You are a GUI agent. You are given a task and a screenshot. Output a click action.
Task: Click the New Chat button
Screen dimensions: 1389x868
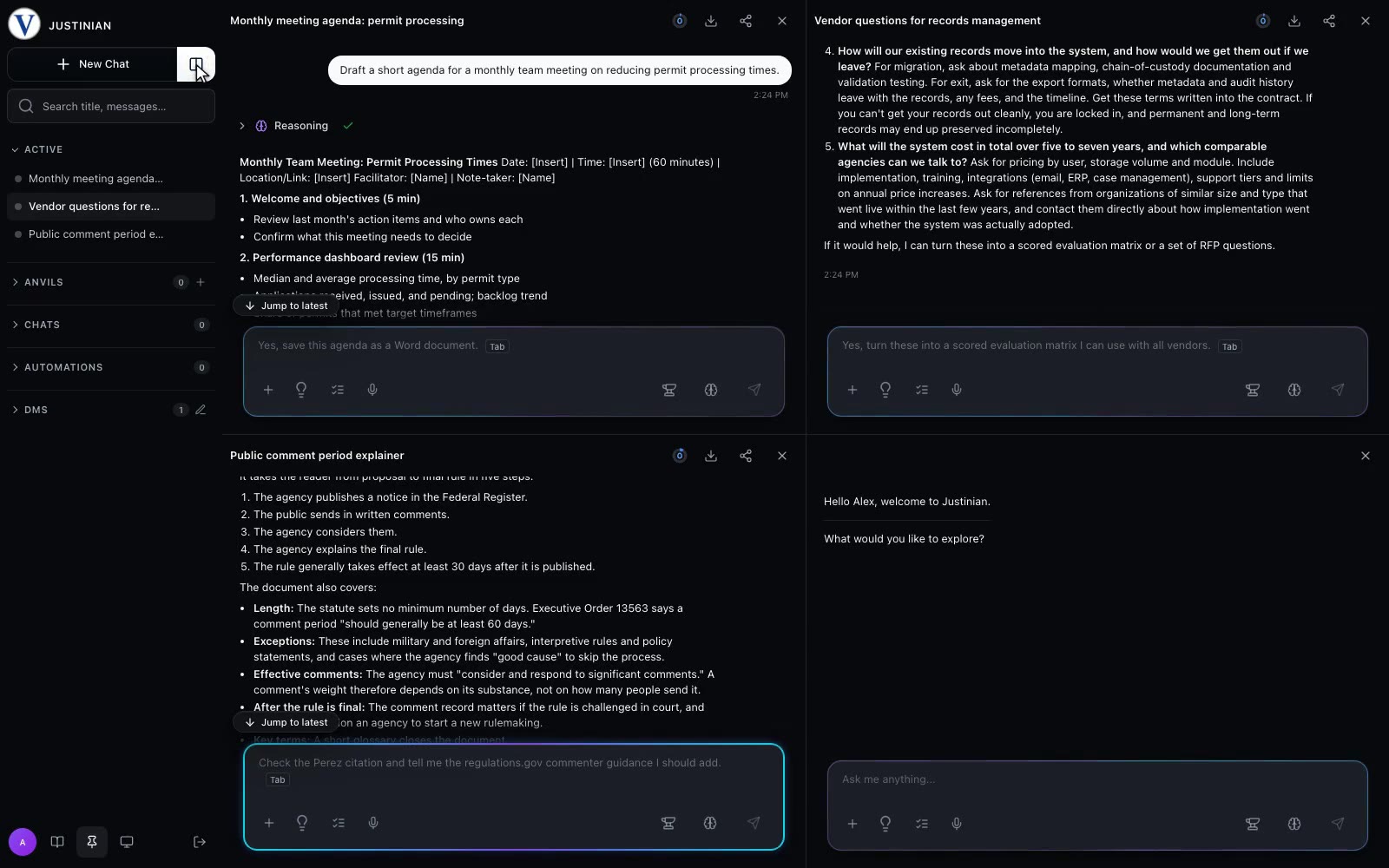(x=92, y=64)
